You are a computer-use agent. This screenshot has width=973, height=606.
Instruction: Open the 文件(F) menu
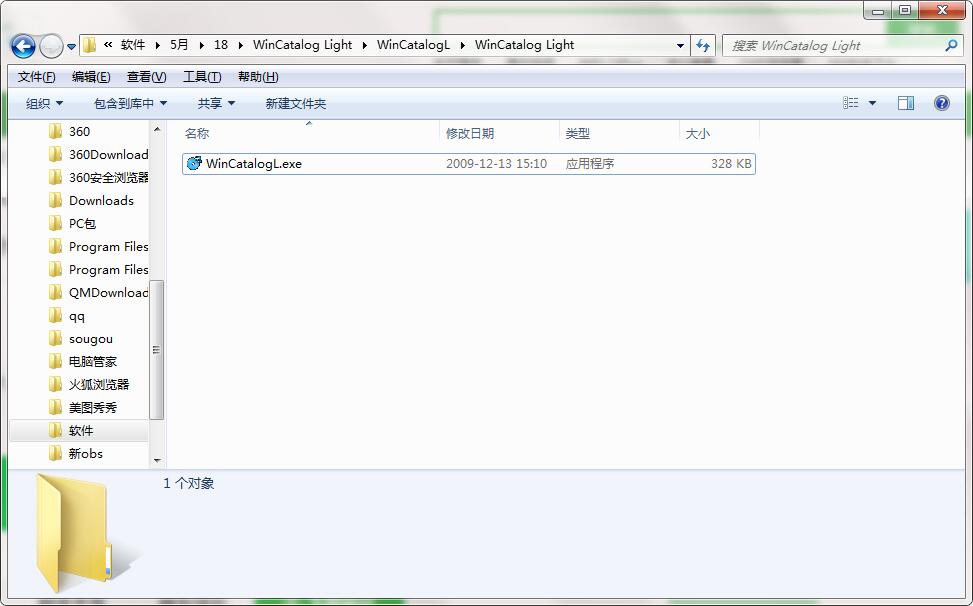pos(37,77)
